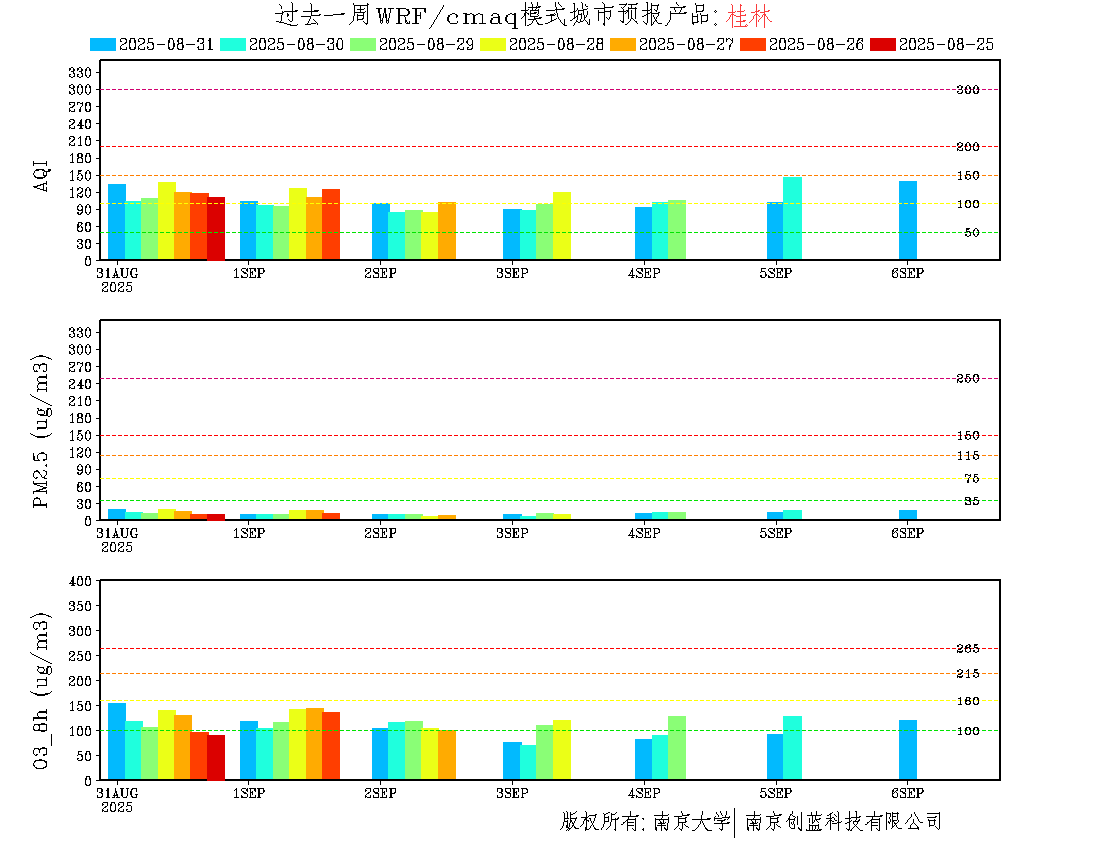Click the 3SEP date label under PM2.5 chart
1100x850 pixels.
click(x=512, y=534)
